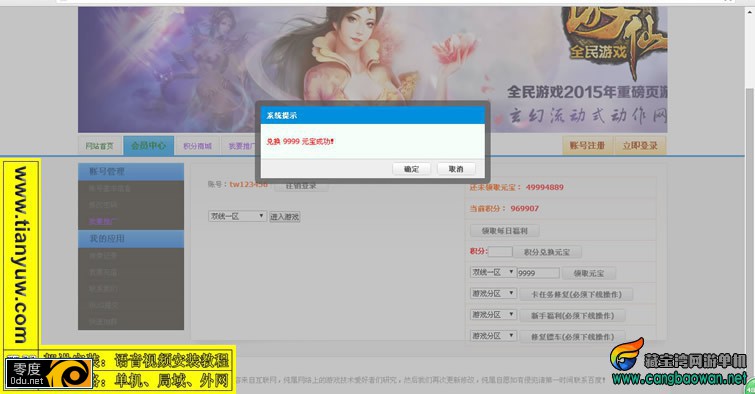Viewport: 755px width, 394px height.
Task: Select the 账号管理 sidebar header
Action: [x=131, y=171]
